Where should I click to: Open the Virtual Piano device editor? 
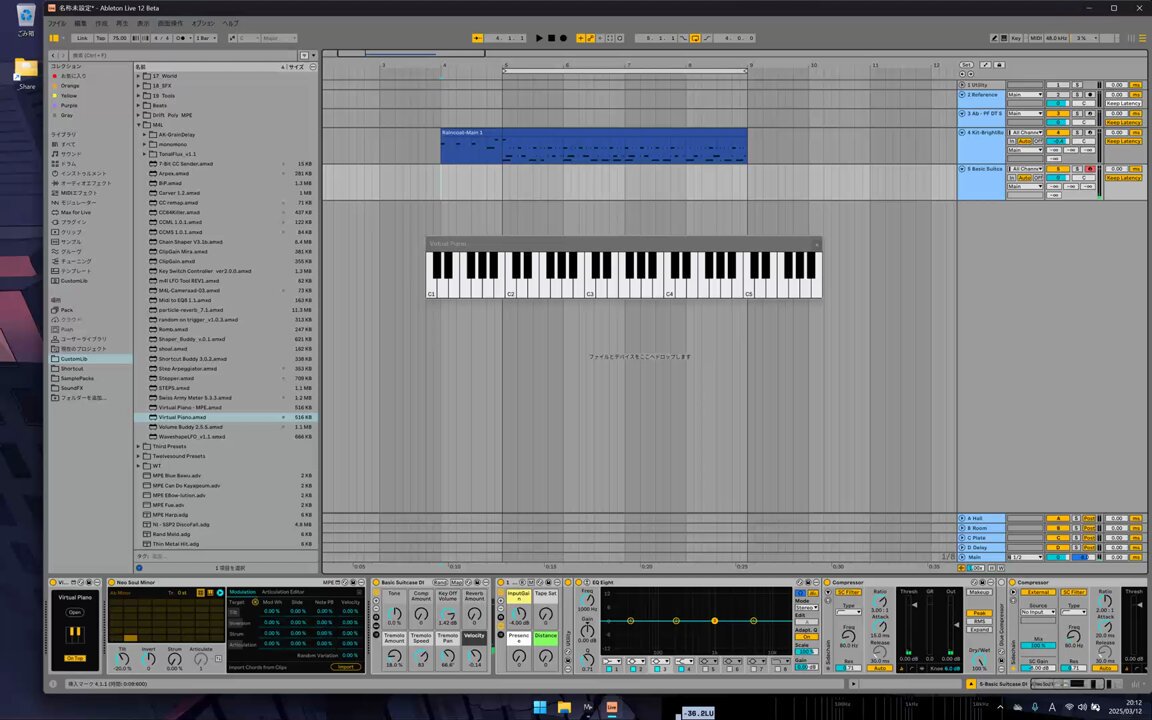coord(75,612)
